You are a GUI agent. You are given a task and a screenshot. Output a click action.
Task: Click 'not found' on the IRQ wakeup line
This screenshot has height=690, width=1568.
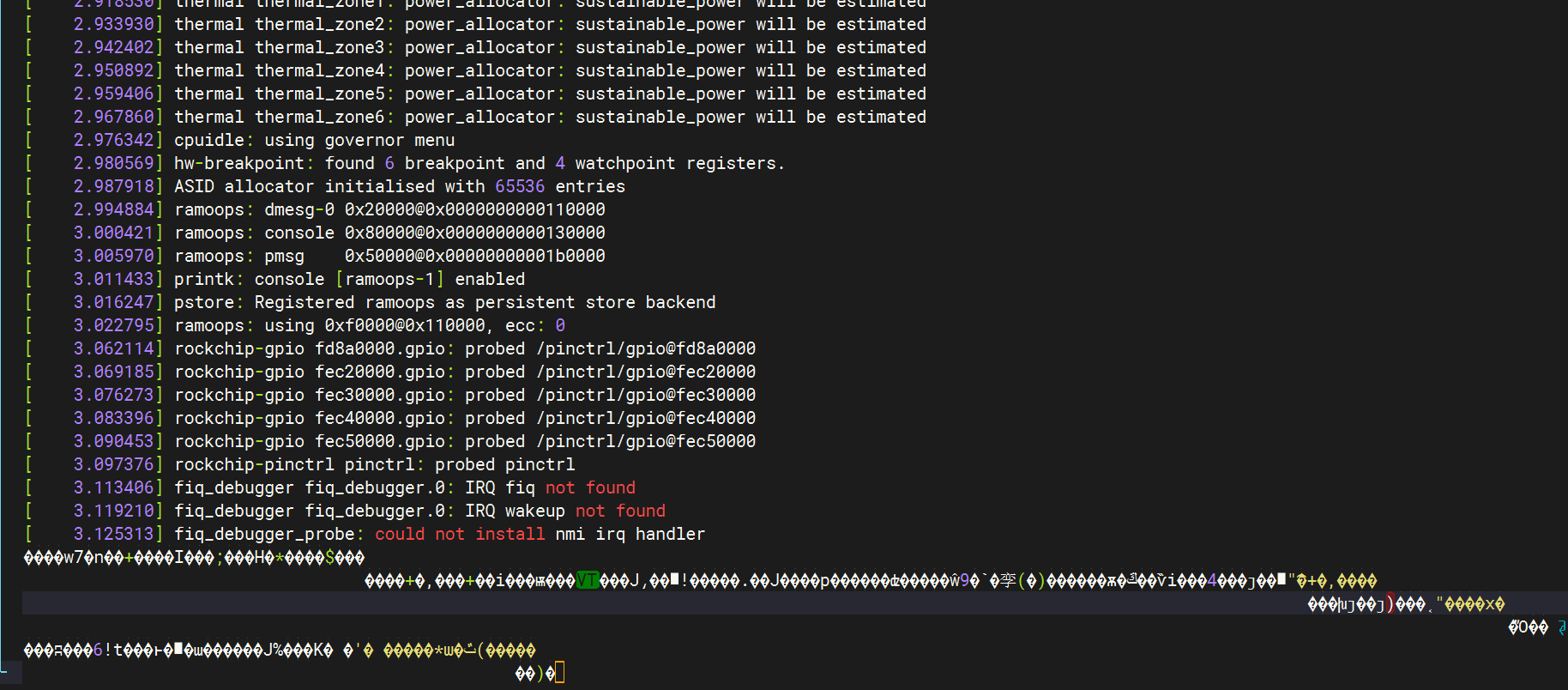pyautogui.click(x=620, y=511)
